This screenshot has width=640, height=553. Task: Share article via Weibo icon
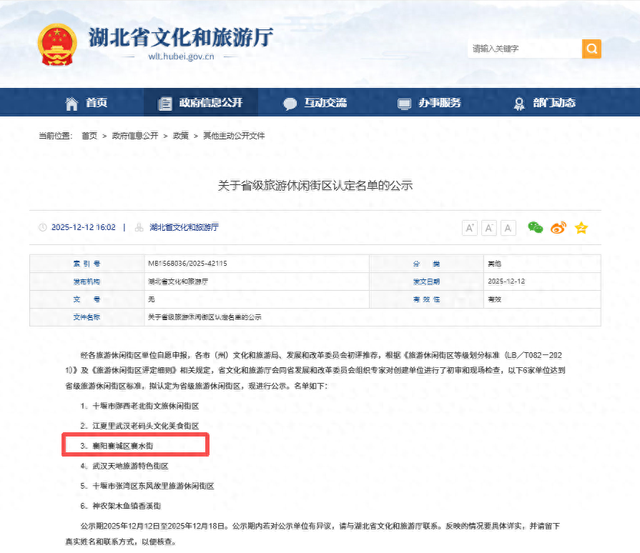coord(558,227)
